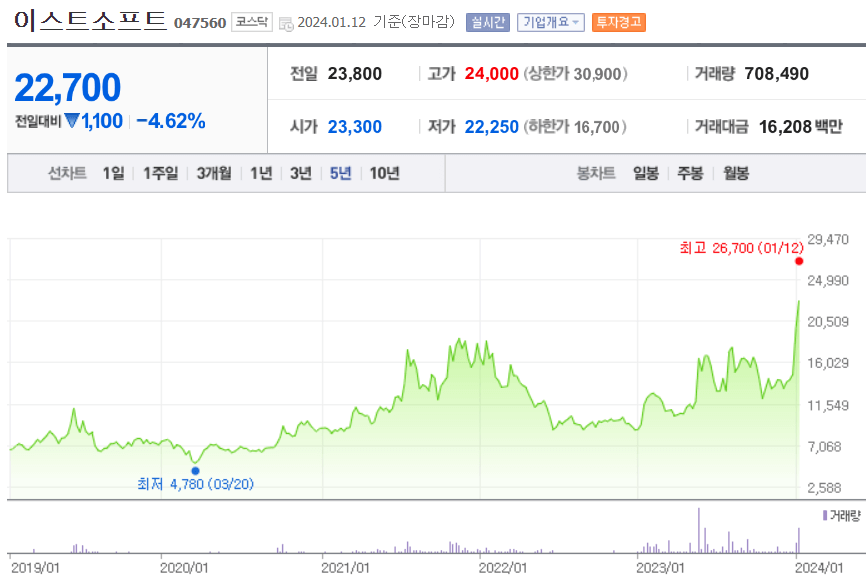The height and width of the screenshot is (583, 866).
Task: Click the 2024.01.12 기준 date text
Action: tap(376, 22)
